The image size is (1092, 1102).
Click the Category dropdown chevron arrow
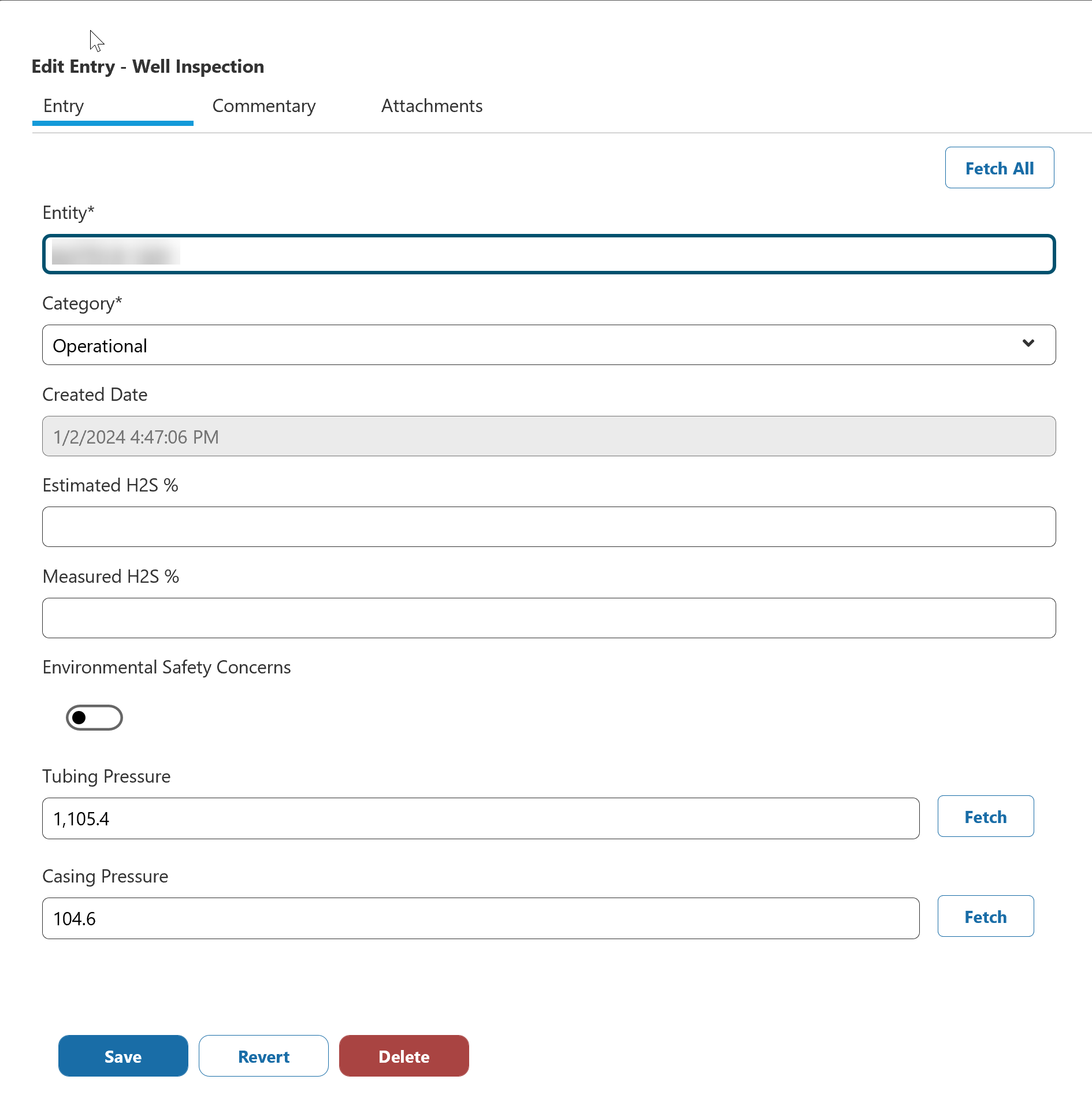(x=1028, y=344)
